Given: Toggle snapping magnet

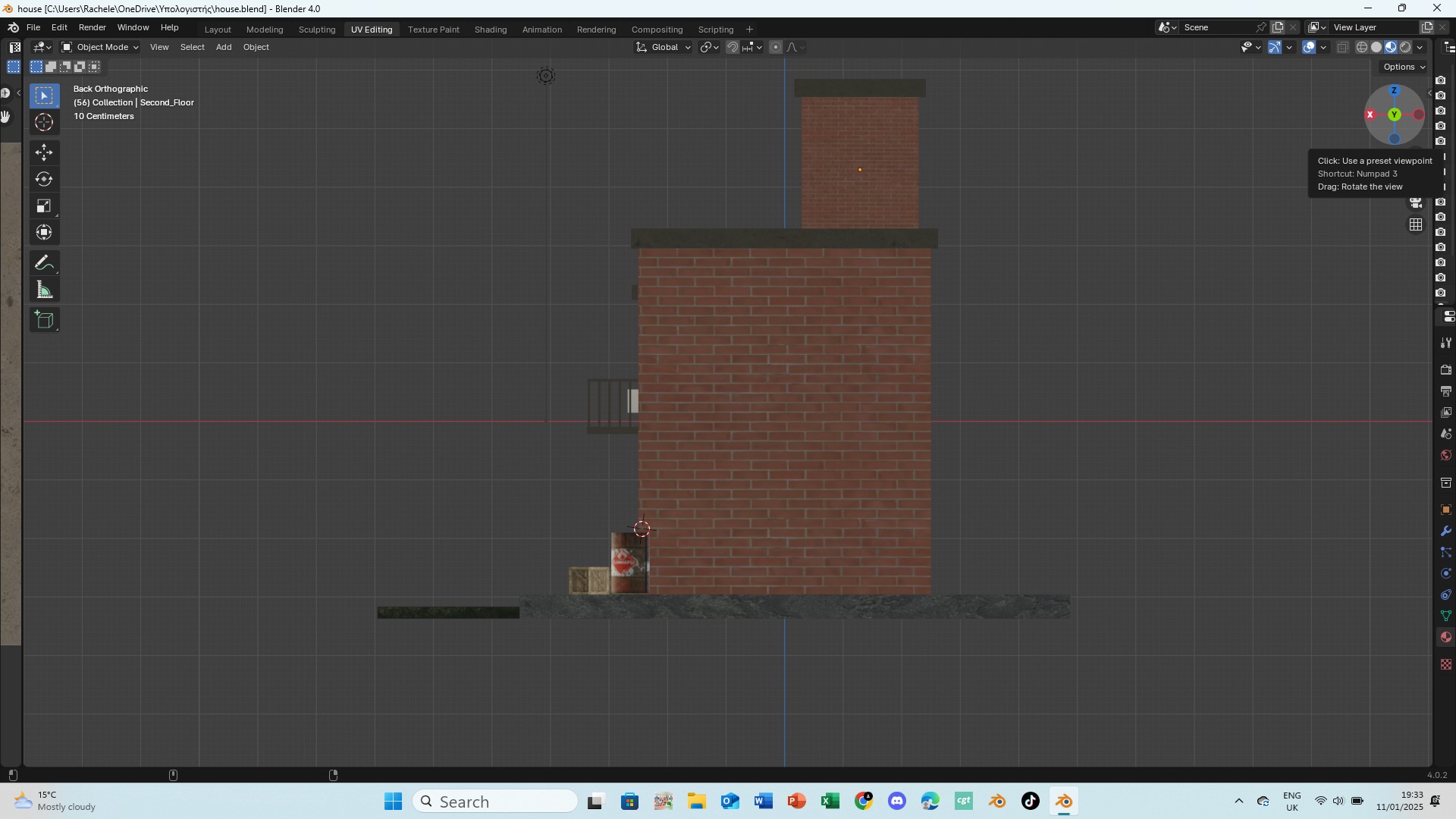Looking at the screenshot, I should [733, 47].
